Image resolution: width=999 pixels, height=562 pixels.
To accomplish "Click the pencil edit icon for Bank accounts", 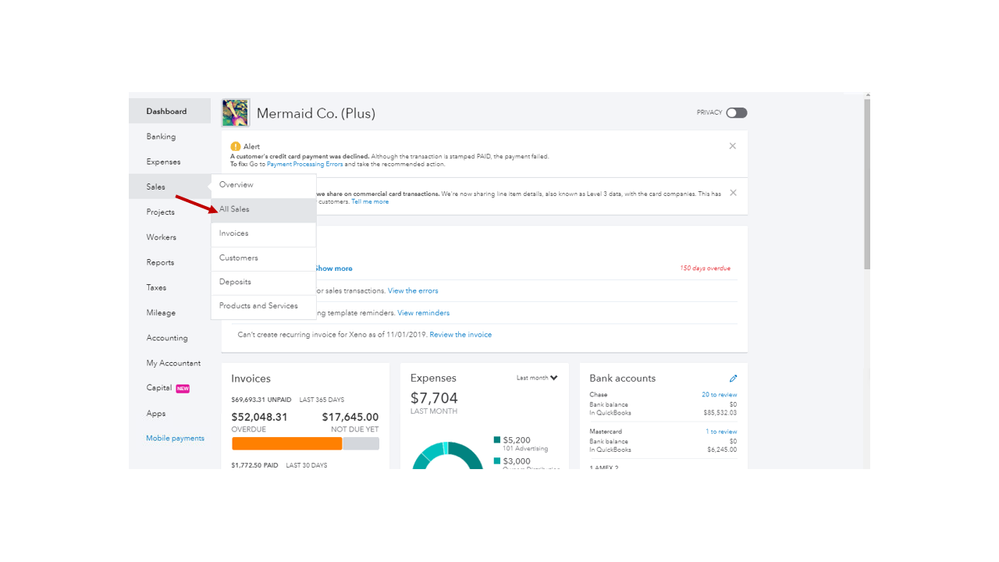I will point(733,378).
